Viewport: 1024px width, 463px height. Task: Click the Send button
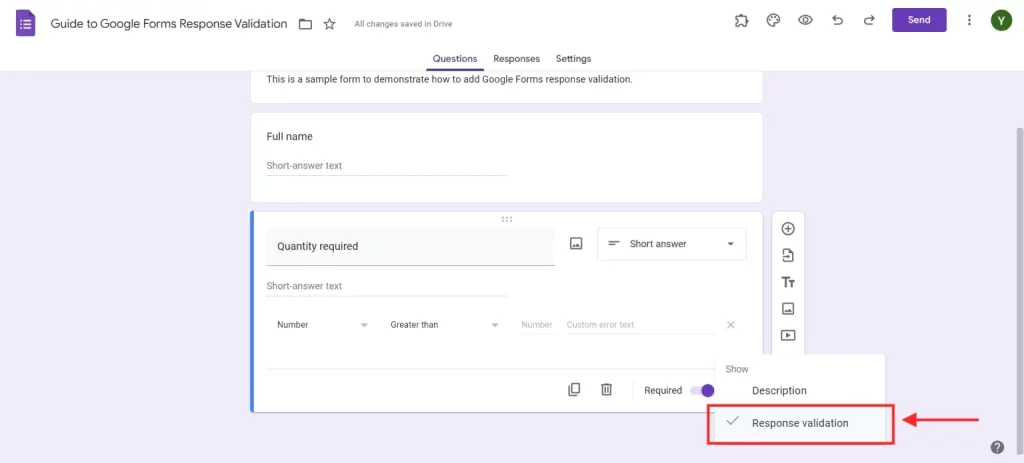tap(919, 20)
